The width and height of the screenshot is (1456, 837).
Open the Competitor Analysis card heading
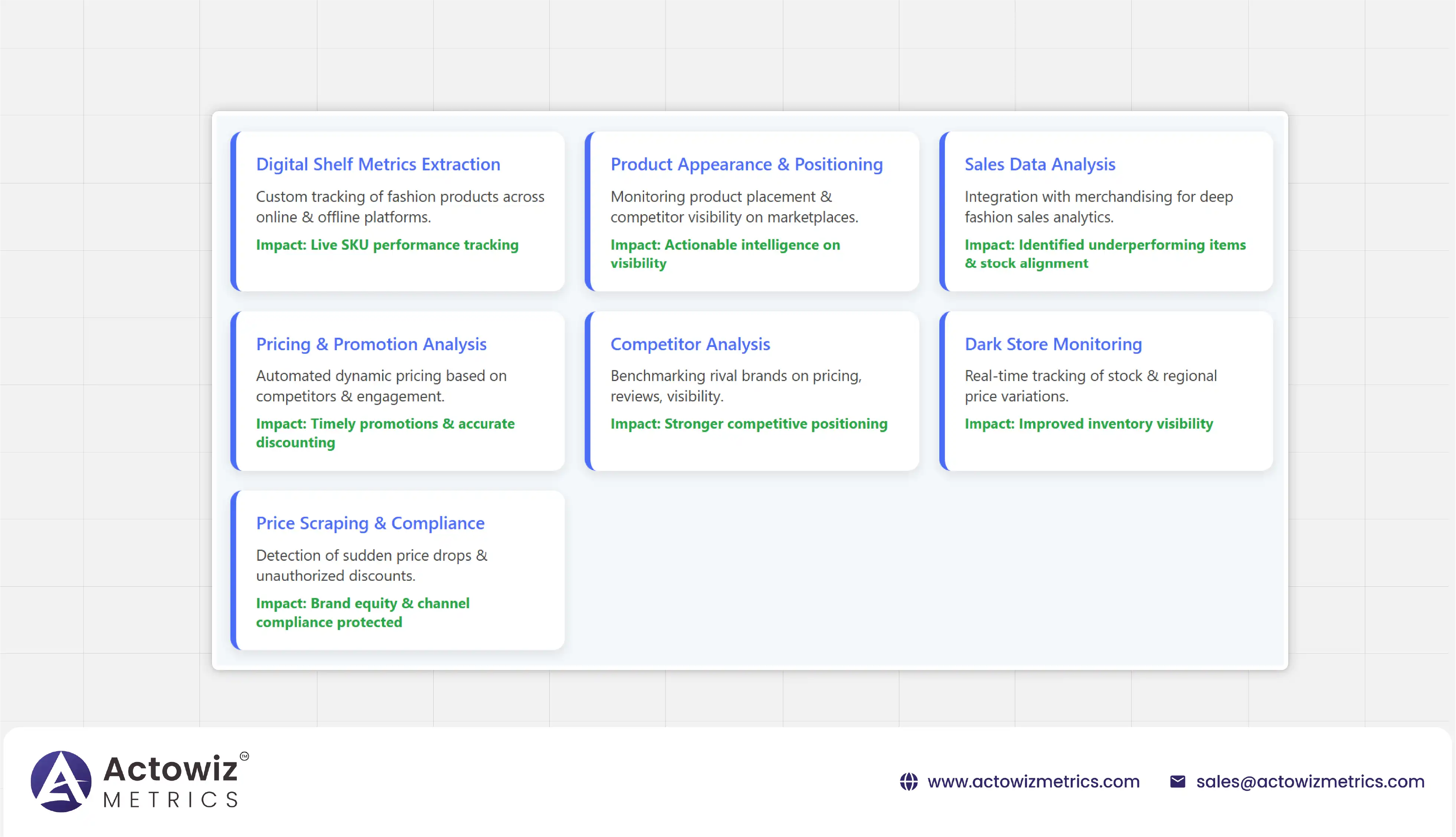click(690, 344)
